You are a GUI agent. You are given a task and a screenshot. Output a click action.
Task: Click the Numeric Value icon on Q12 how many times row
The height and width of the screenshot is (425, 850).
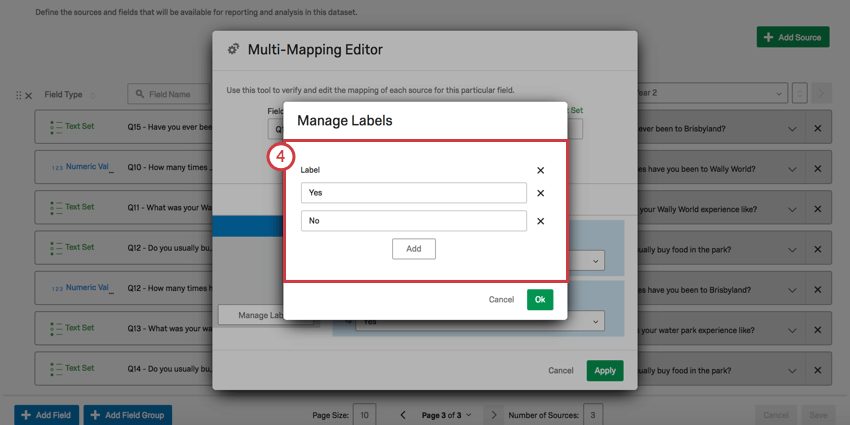57,289
